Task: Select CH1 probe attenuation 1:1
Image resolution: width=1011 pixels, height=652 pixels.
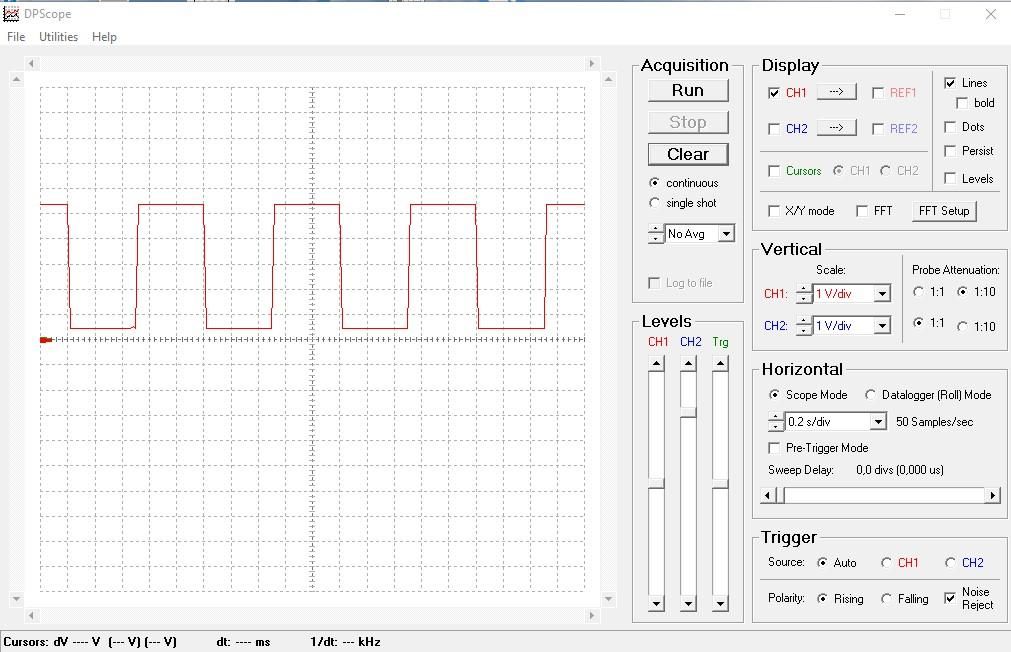Action: point(919,291)
